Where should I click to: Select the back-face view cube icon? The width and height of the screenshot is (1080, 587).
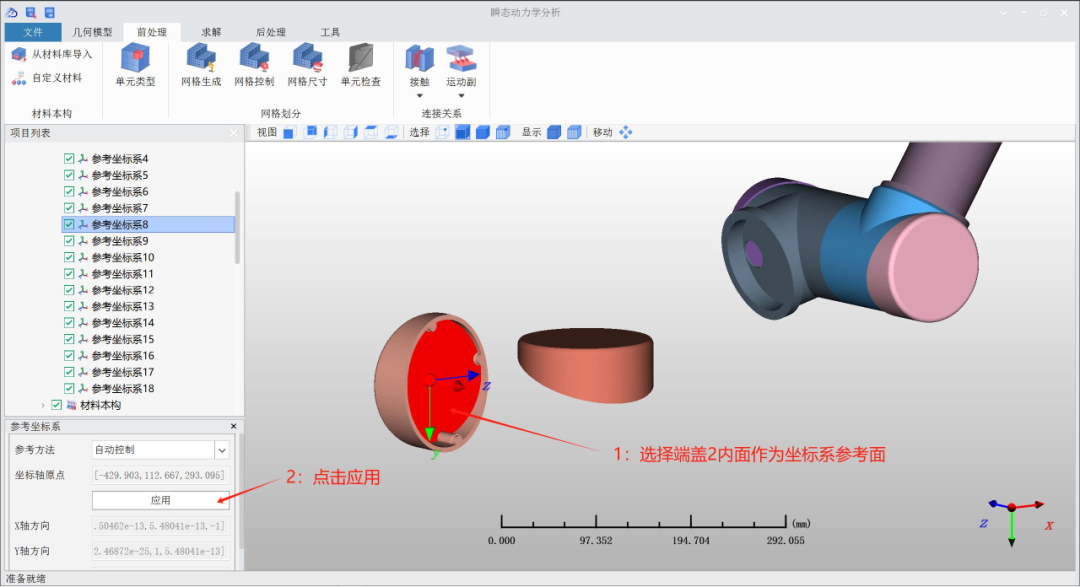310,132
